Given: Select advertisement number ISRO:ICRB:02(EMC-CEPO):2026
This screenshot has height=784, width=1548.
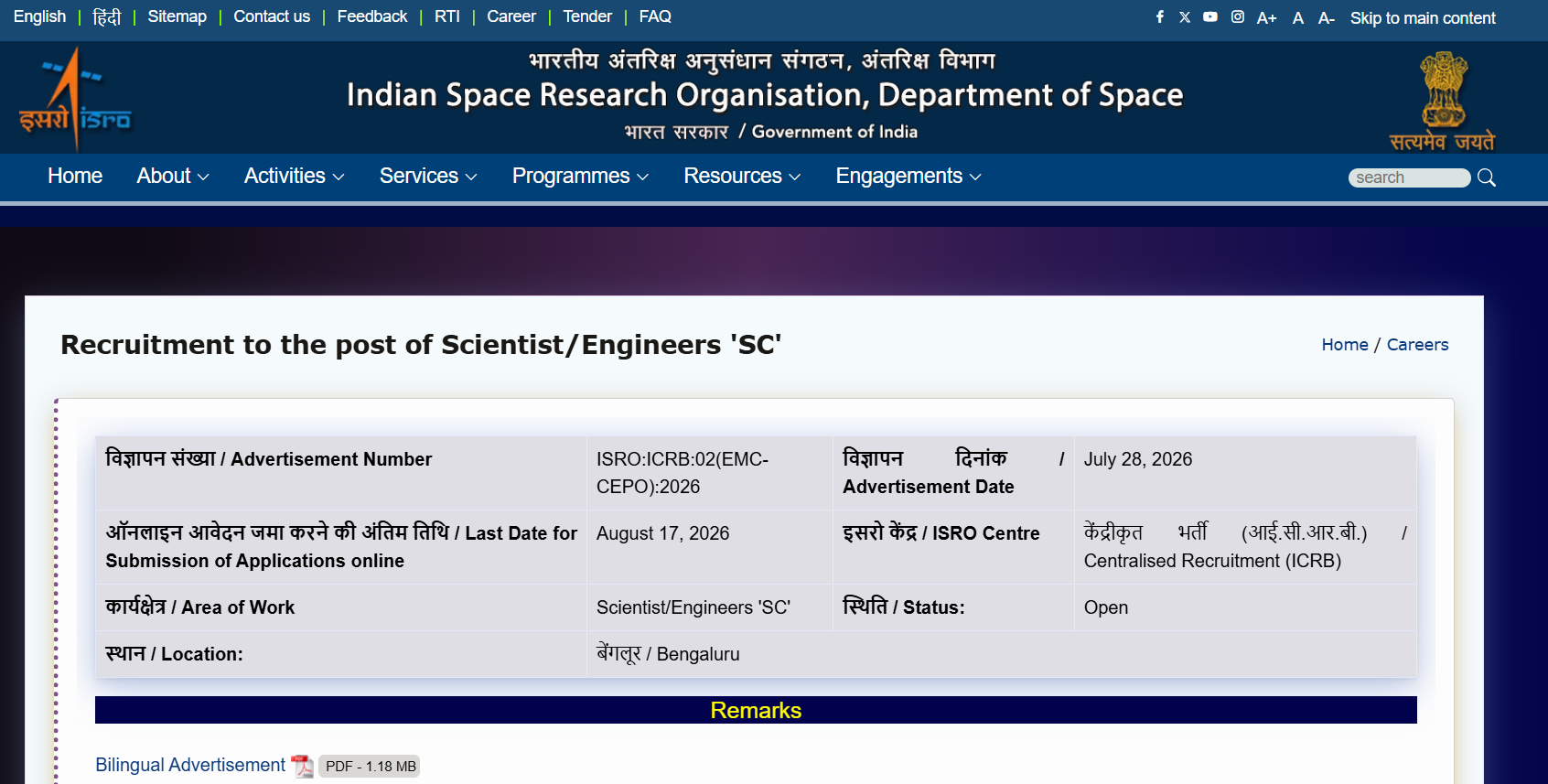Looking at the screenshot, I should pyautogui.click(x=683, y=473).
